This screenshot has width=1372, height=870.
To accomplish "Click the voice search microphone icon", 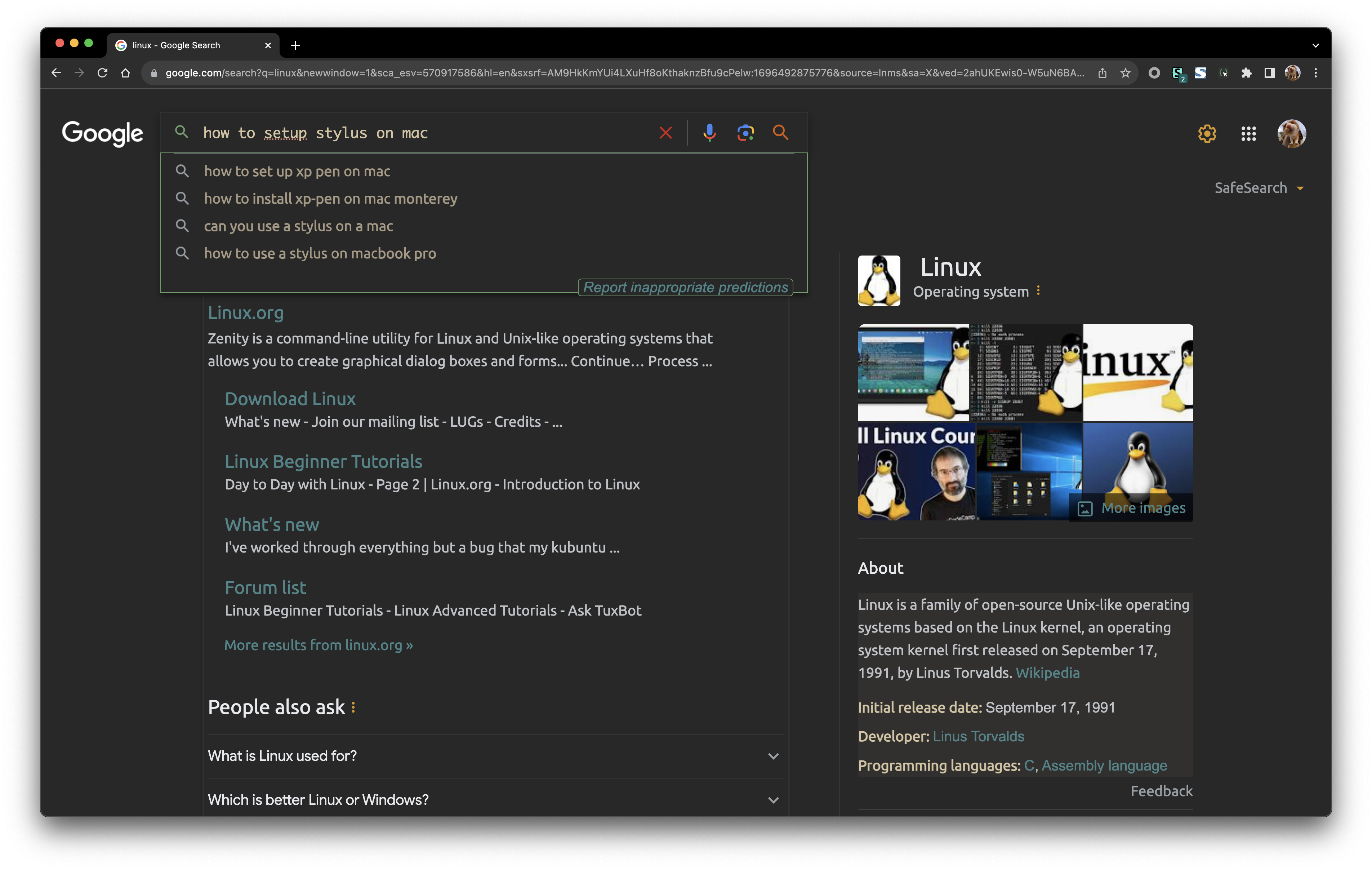I will pyautogui.click(x=709, y=133).
